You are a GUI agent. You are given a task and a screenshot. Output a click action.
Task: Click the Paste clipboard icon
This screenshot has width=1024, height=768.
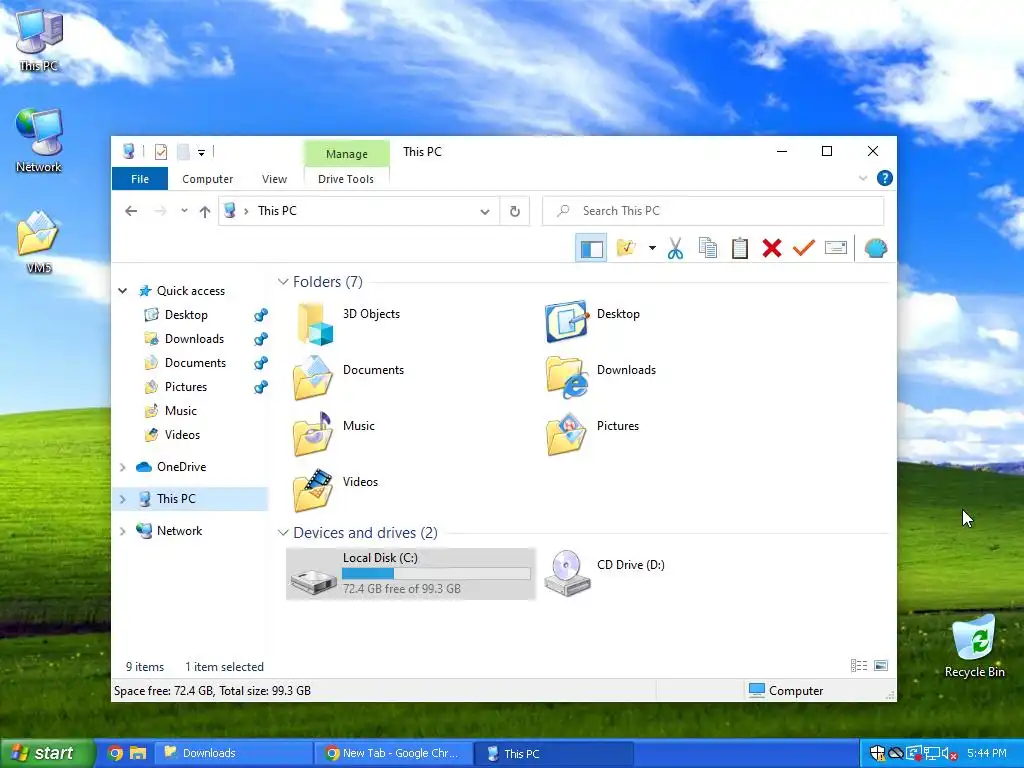click(739, 248)
